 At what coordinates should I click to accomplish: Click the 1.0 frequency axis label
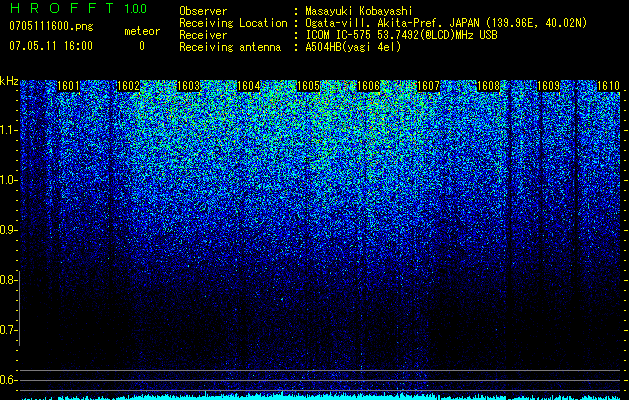[x=8, y=180]
